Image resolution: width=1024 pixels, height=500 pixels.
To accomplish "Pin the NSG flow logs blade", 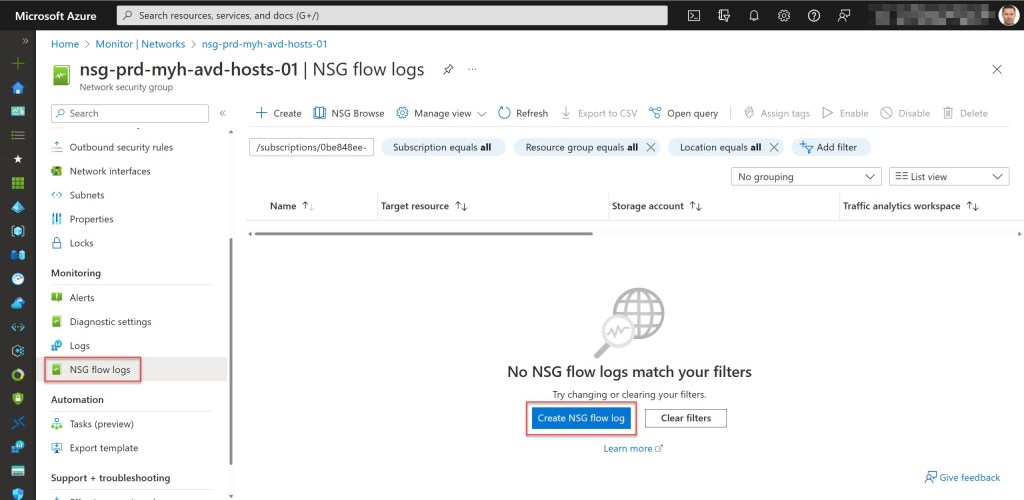I will pos(448,70).
